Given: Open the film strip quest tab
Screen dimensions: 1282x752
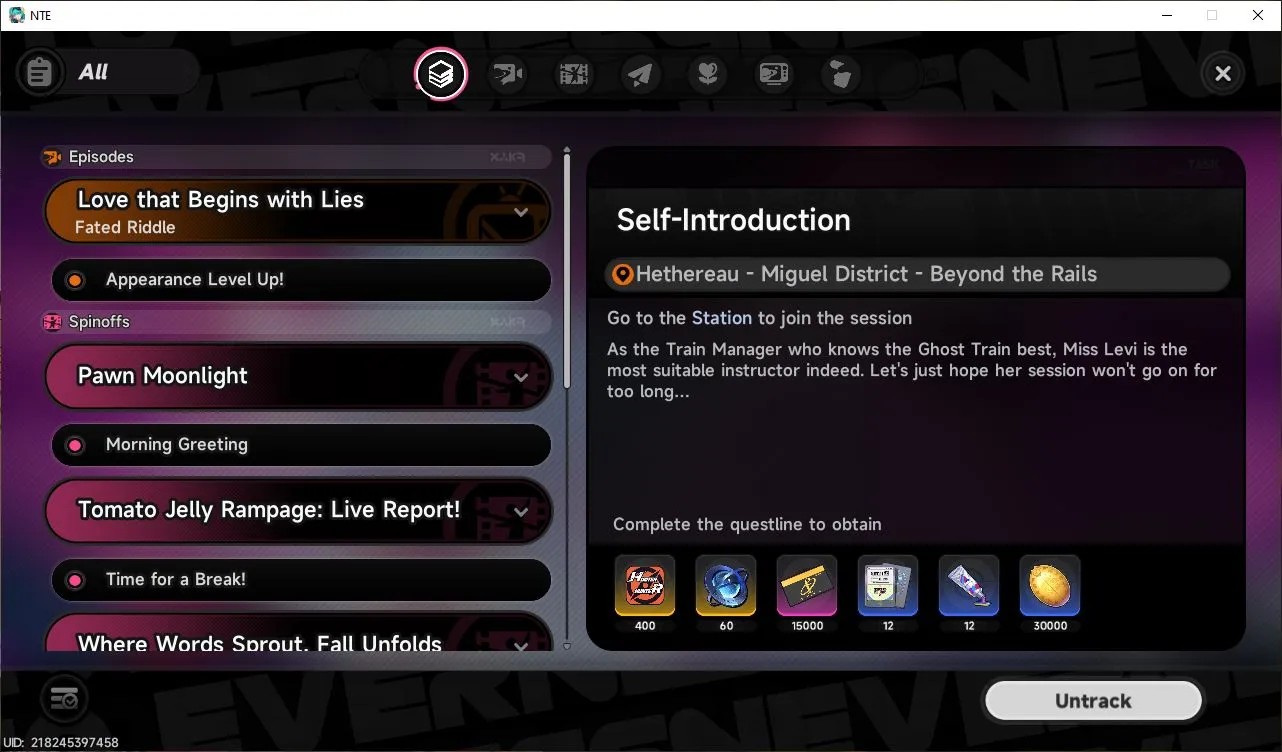Looking at the screenshot, I should point(574,74).
